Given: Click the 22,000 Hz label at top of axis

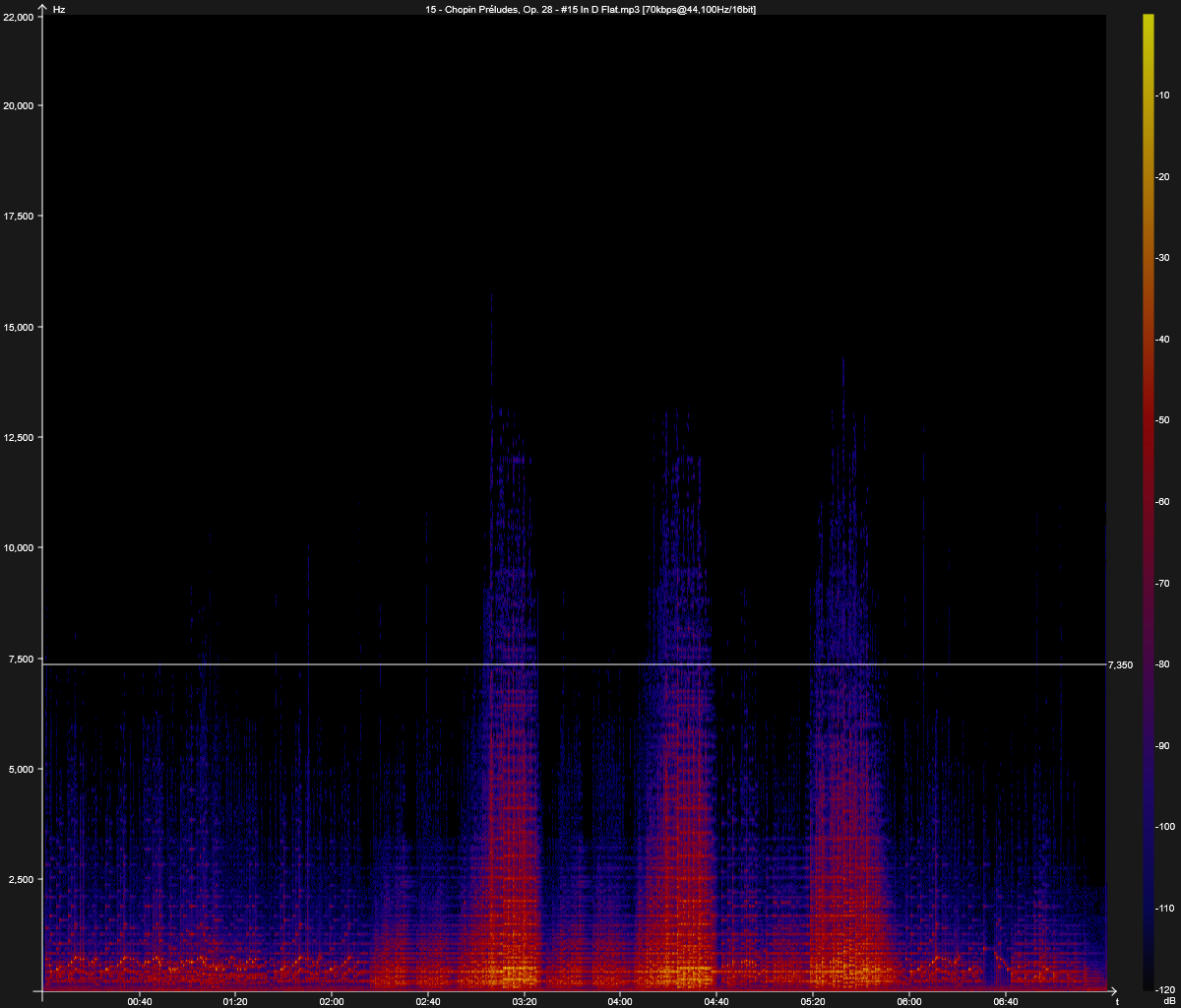Looking at the screenshot, I should (20, 18).
